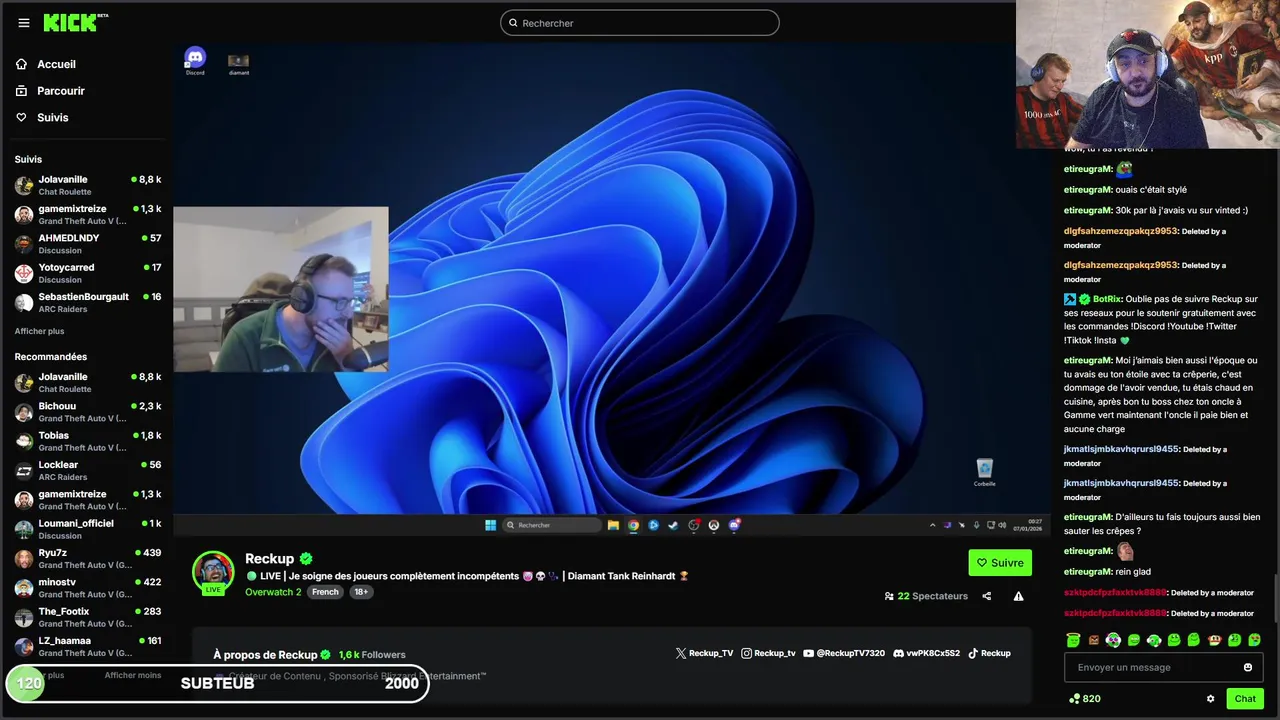Viewport: 1280px width, 720px height.
Task: Click the Parcourir browse icon
Action: coord(22,91)
